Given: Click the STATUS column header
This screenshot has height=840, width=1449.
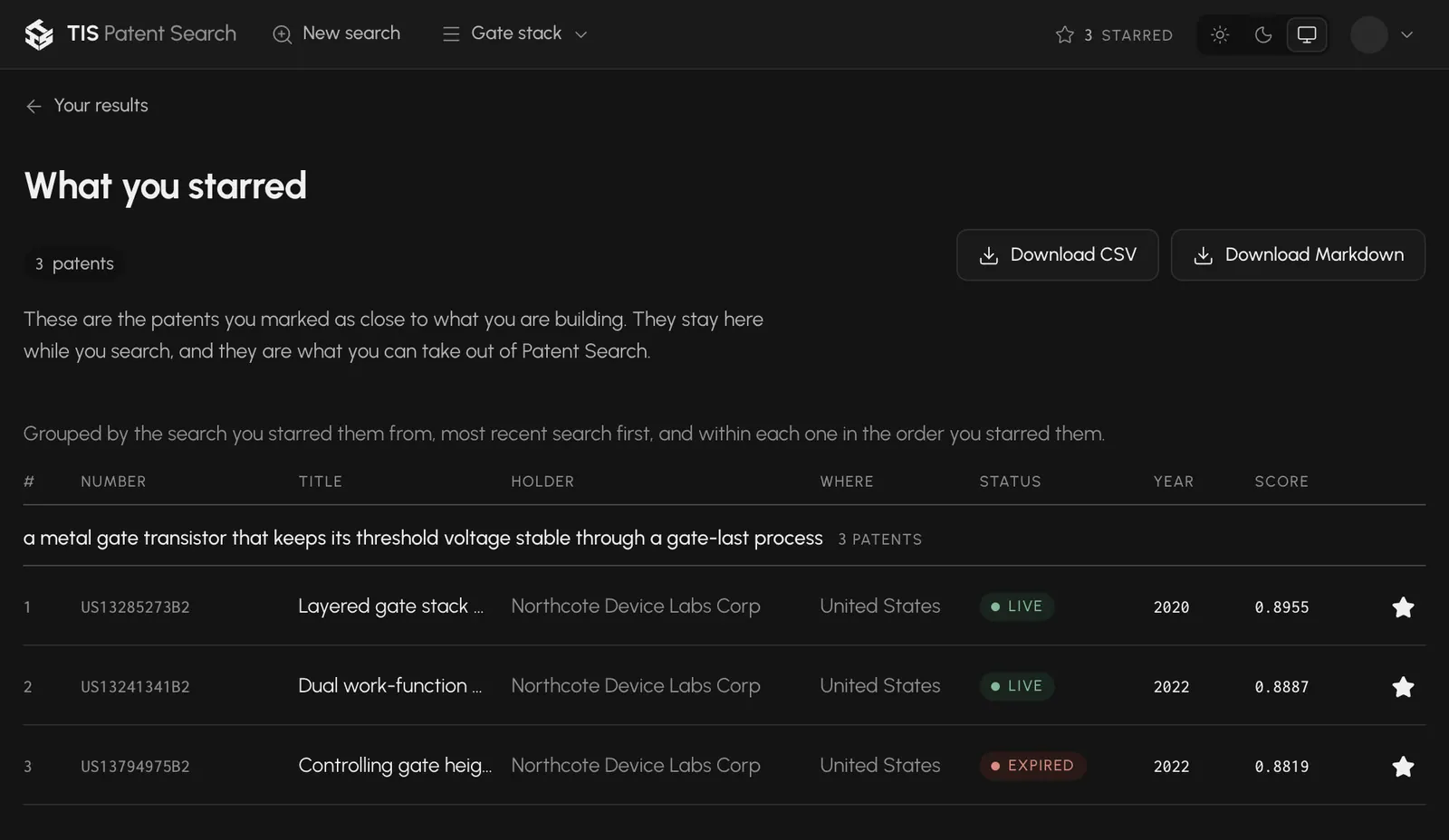Looking at the screenshot, I should click(x=1010, y=482).
